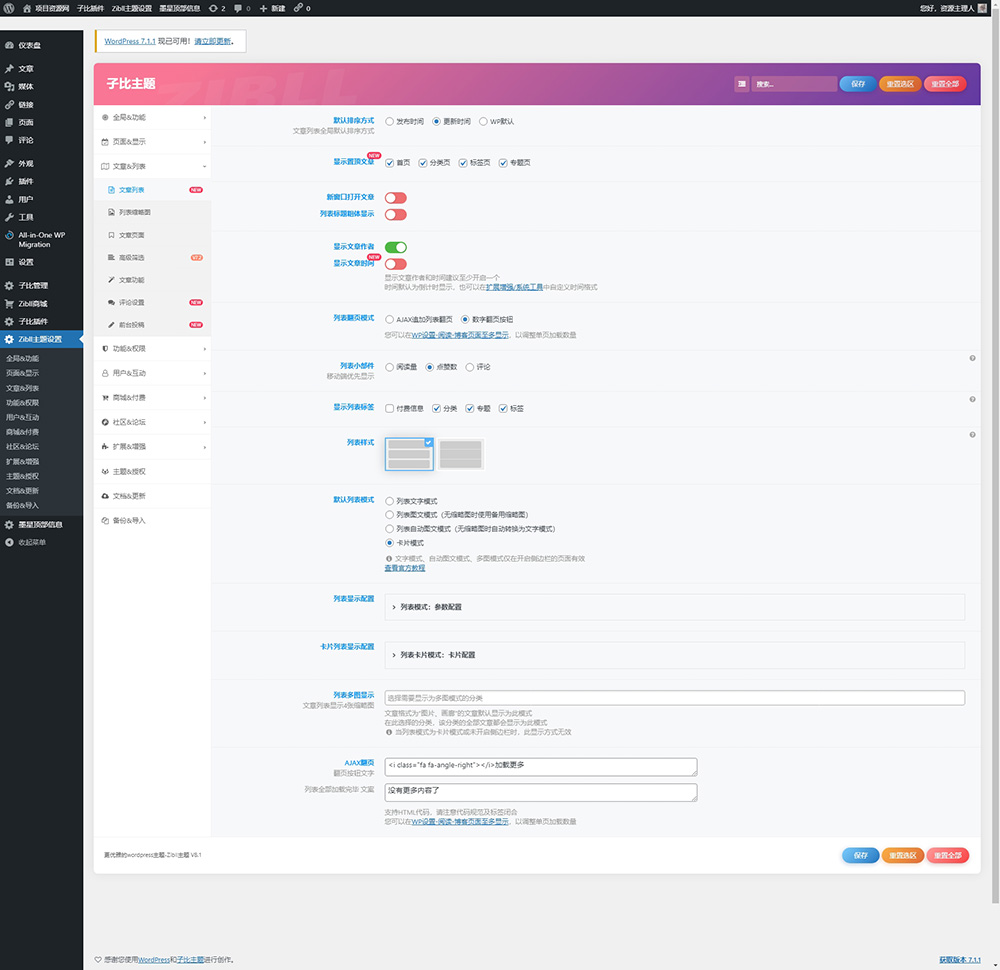Screen dimensions: 1000x970
Task: Expand the 用户&互动 section
Action: tap(152, 373)
